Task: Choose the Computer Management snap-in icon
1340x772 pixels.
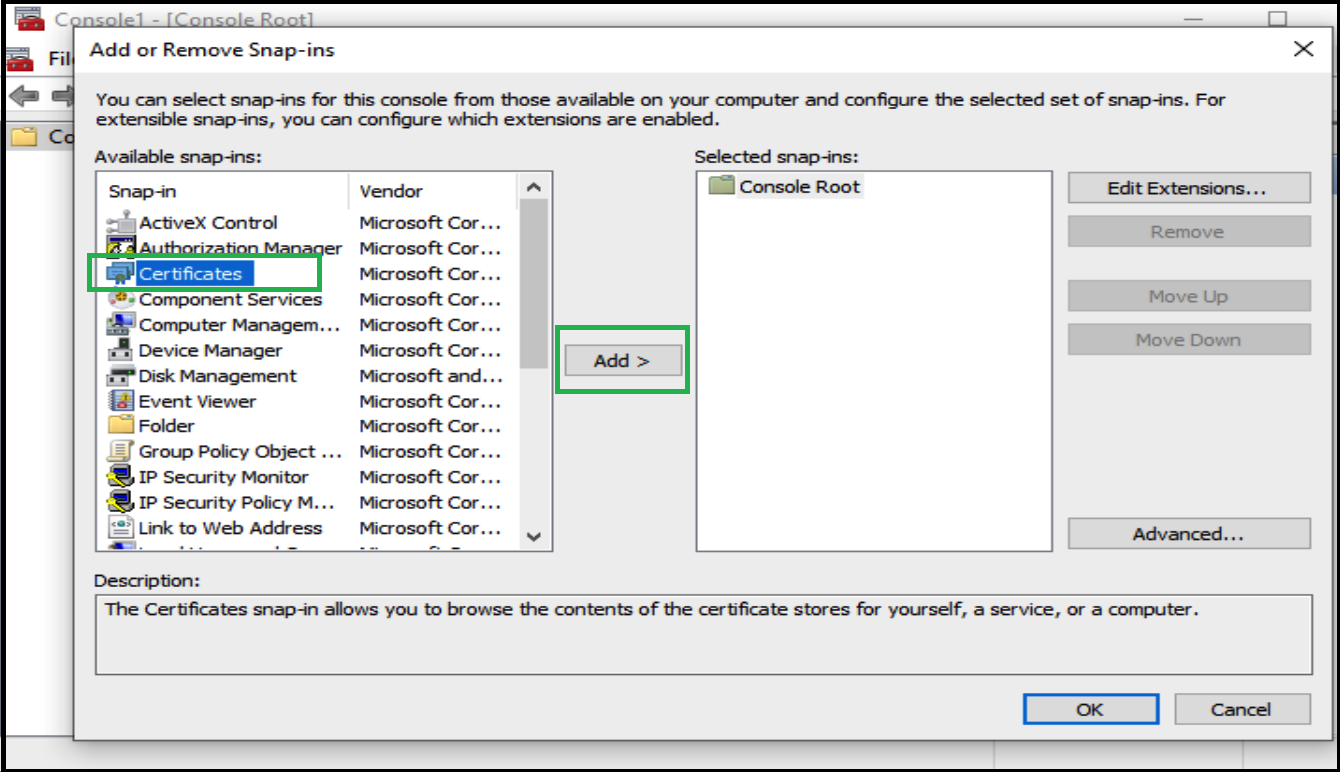Action: click(121, 325)
